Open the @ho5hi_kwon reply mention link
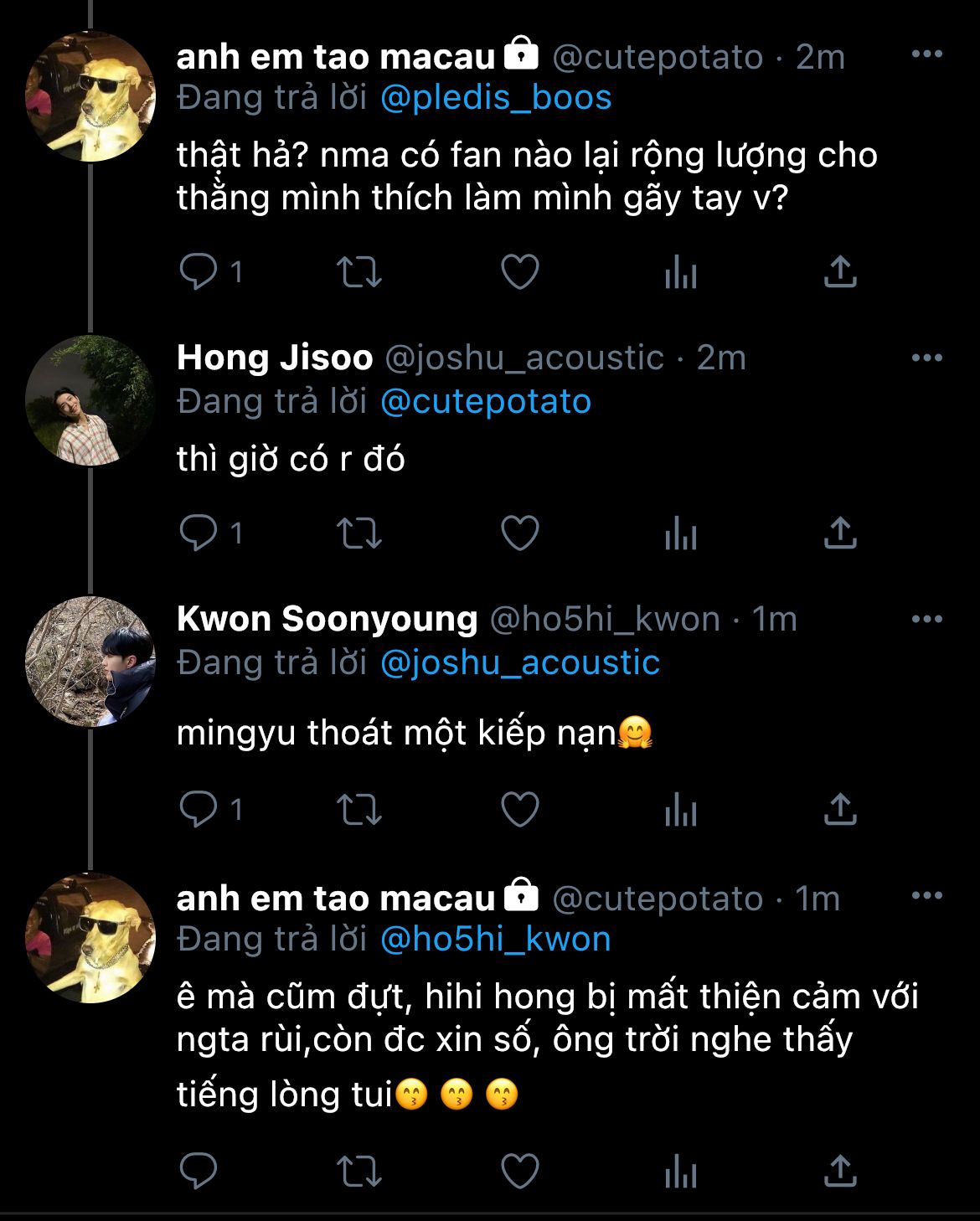This screenshot has width=980, height=1221. (495, 939)
